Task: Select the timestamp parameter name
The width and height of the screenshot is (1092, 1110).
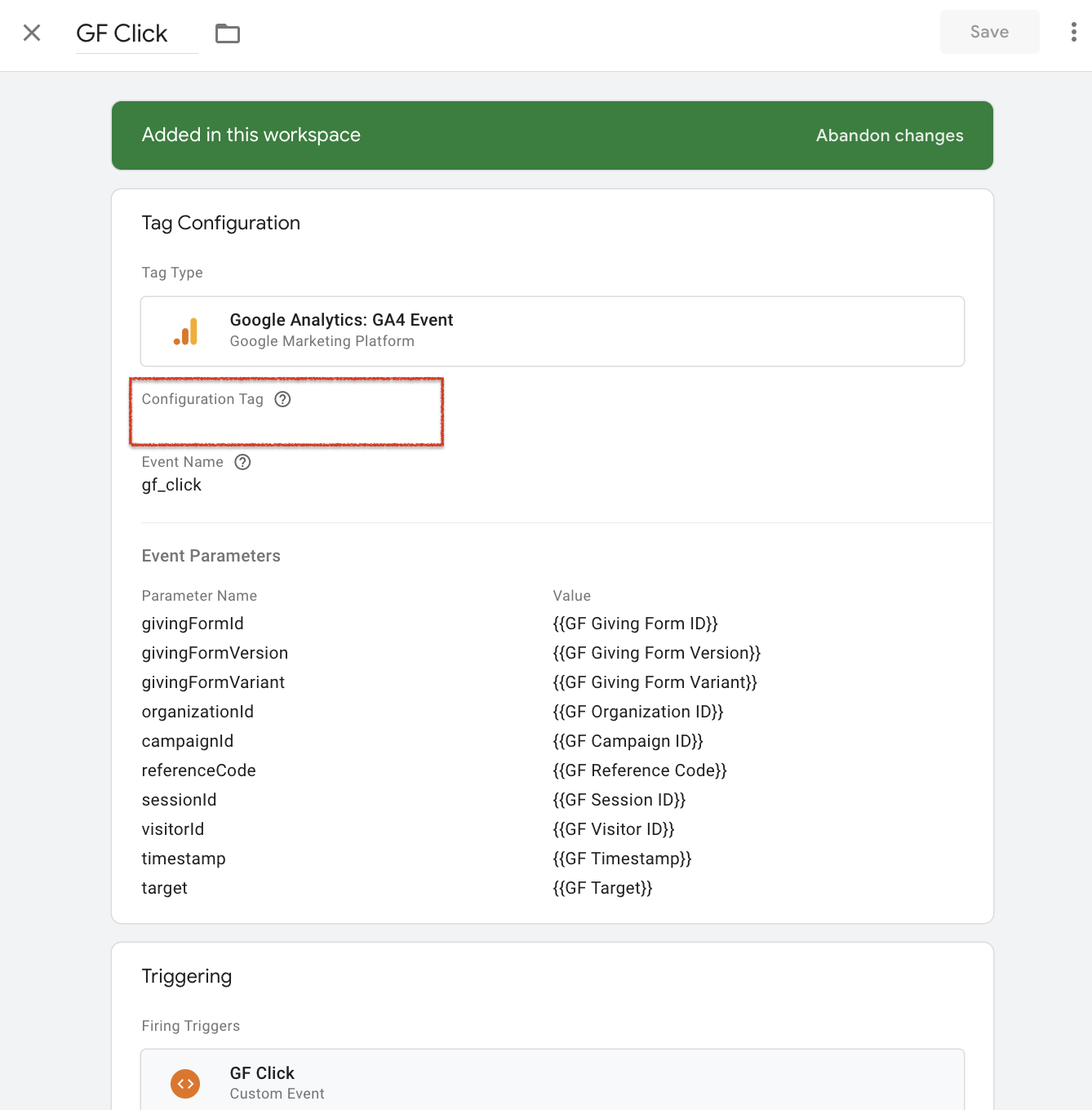Action: point(184,859)
